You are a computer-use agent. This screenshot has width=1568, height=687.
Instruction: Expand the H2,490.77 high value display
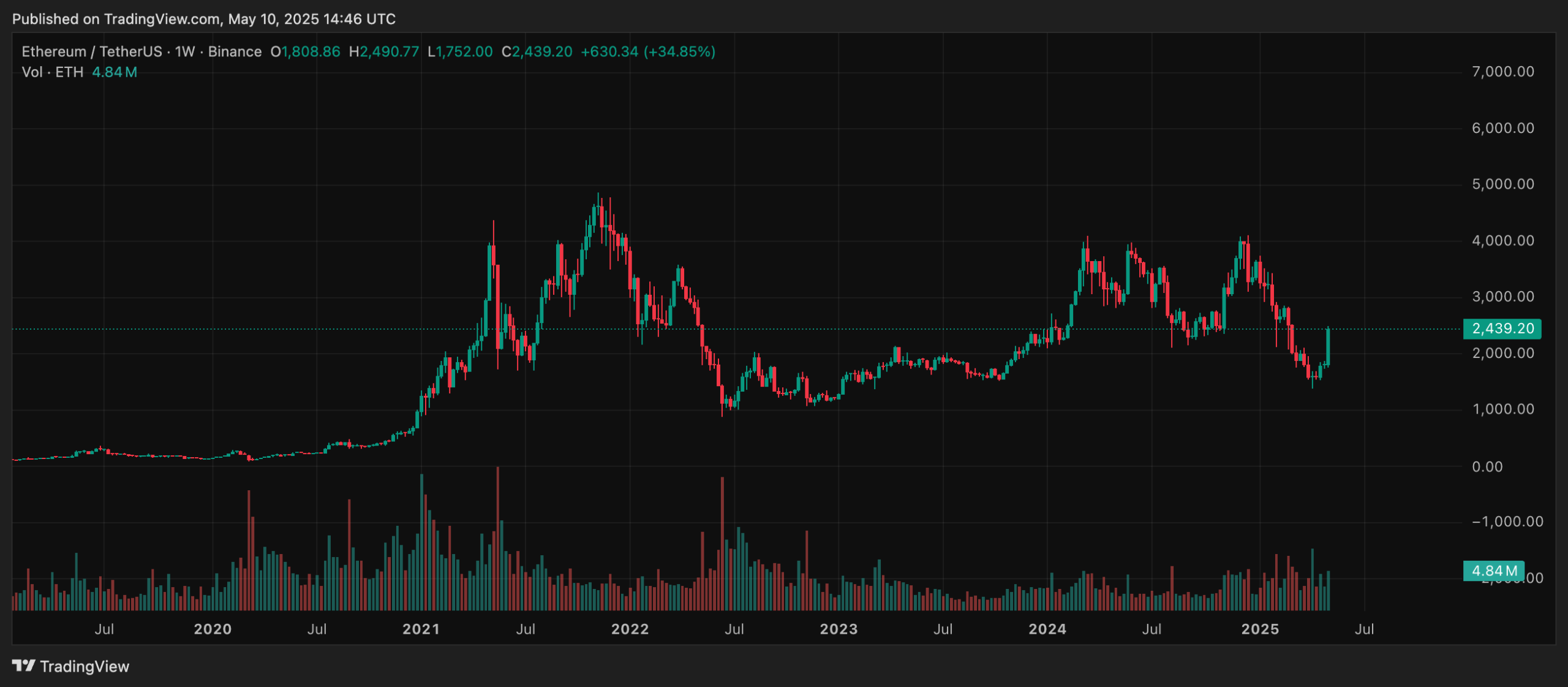pos(385,51)
